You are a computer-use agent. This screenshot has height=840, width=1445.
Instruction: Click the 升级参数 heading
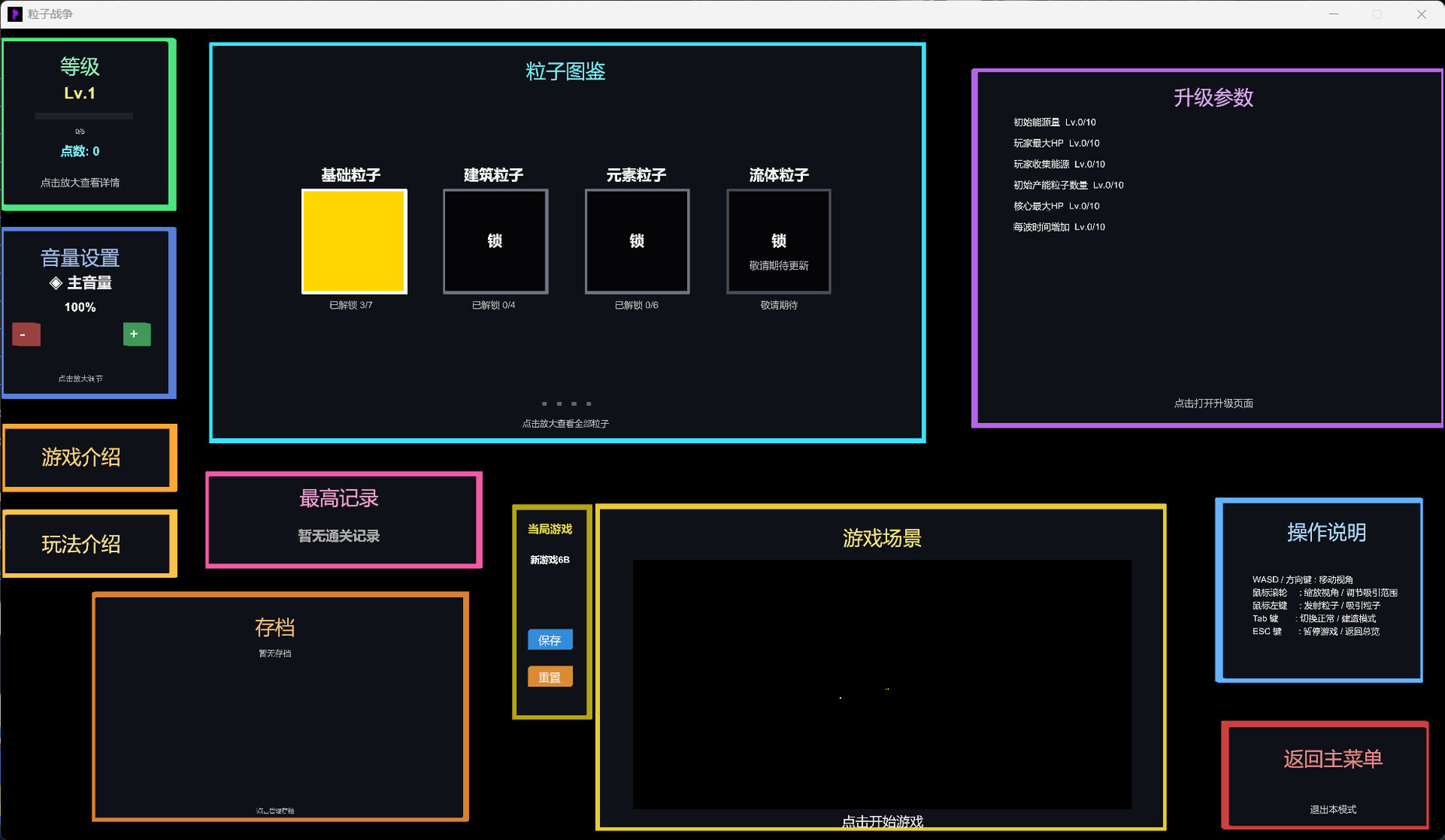coord(1213,98)
